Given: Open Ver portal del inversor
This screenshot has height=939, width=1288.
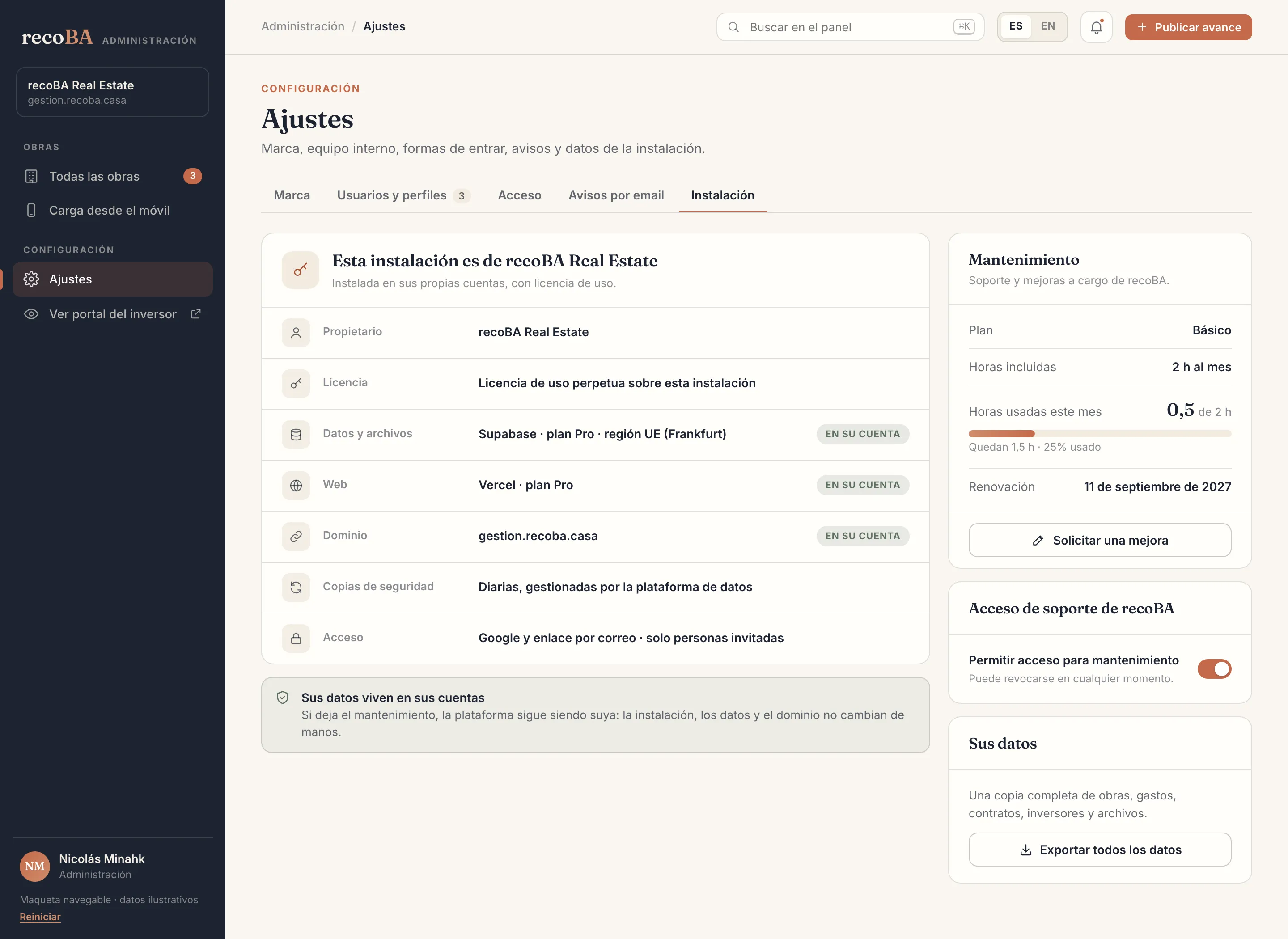Looking at the screenshot, I should pos(113,314).
